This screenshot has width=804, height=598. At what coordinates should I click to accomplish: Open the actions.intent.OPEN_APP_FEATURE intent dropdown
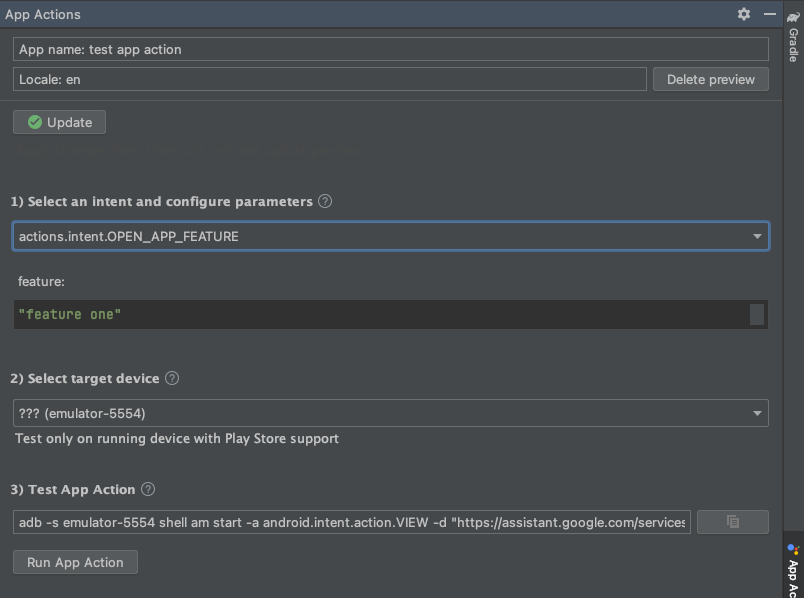pos(391,236)
